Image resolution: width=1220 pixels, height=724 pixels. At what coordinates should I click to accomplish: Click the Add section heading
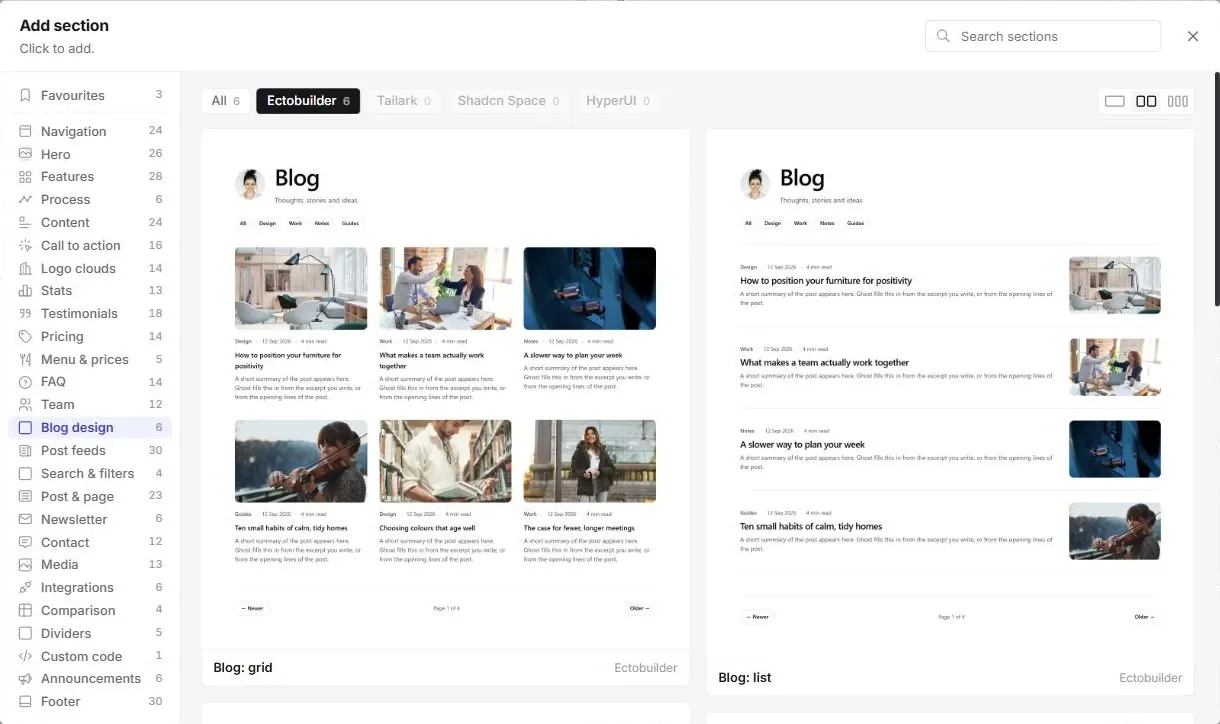click(x=64, y=26)
